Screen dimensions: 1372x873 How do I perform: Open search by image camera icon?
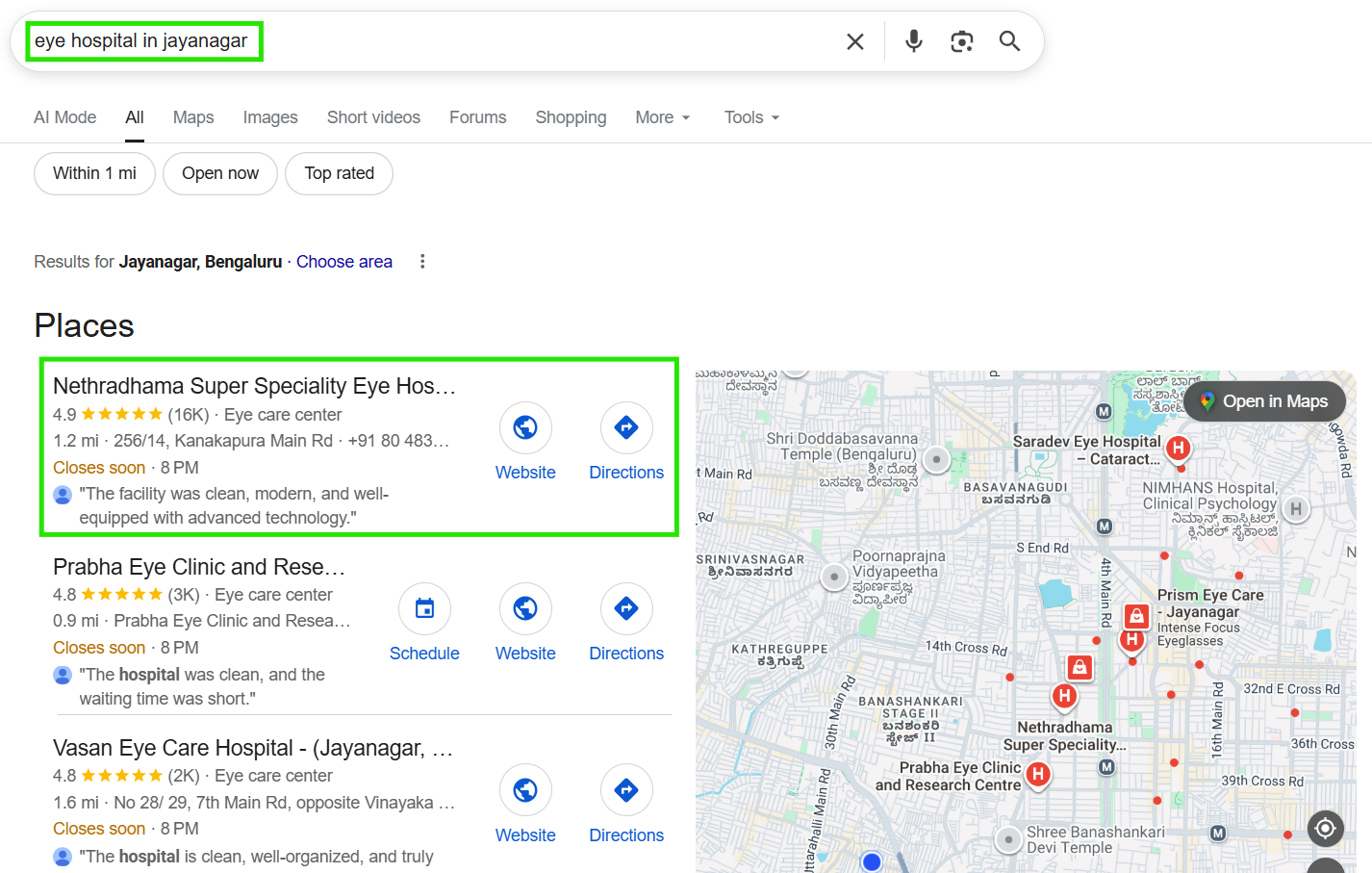coord(961,41)
